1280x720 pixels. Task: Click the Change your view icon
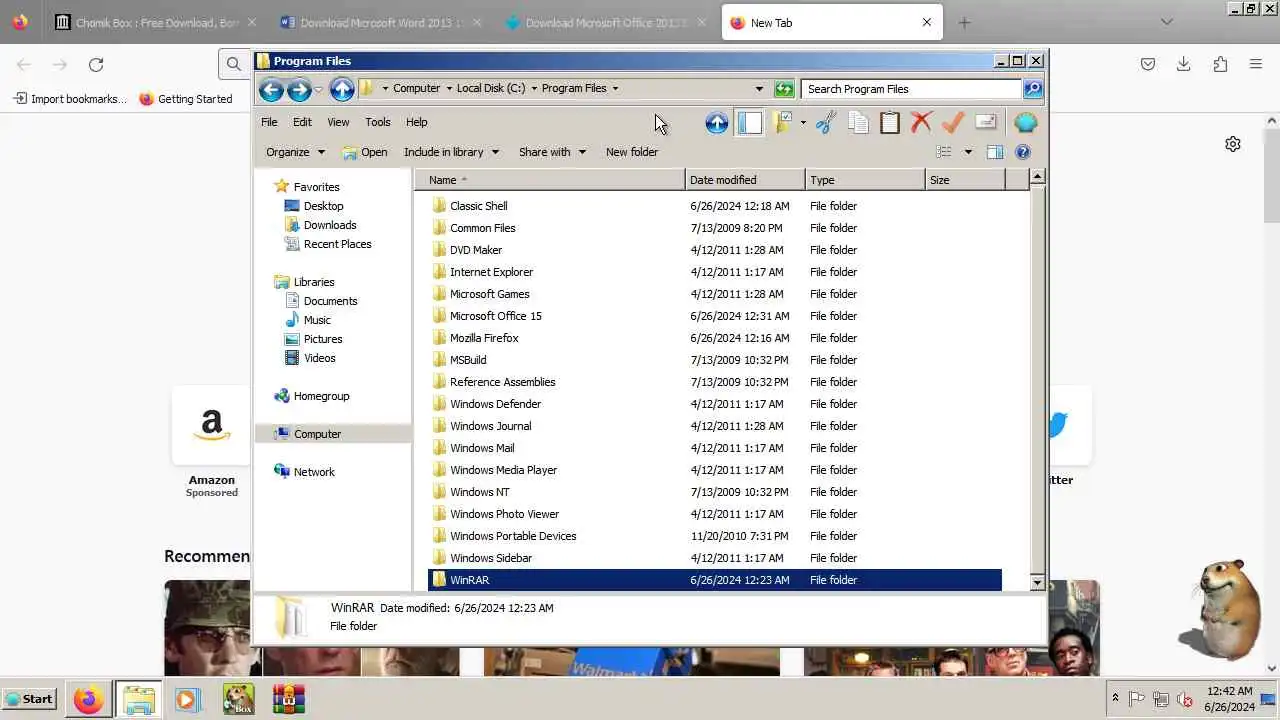(944, 152)
